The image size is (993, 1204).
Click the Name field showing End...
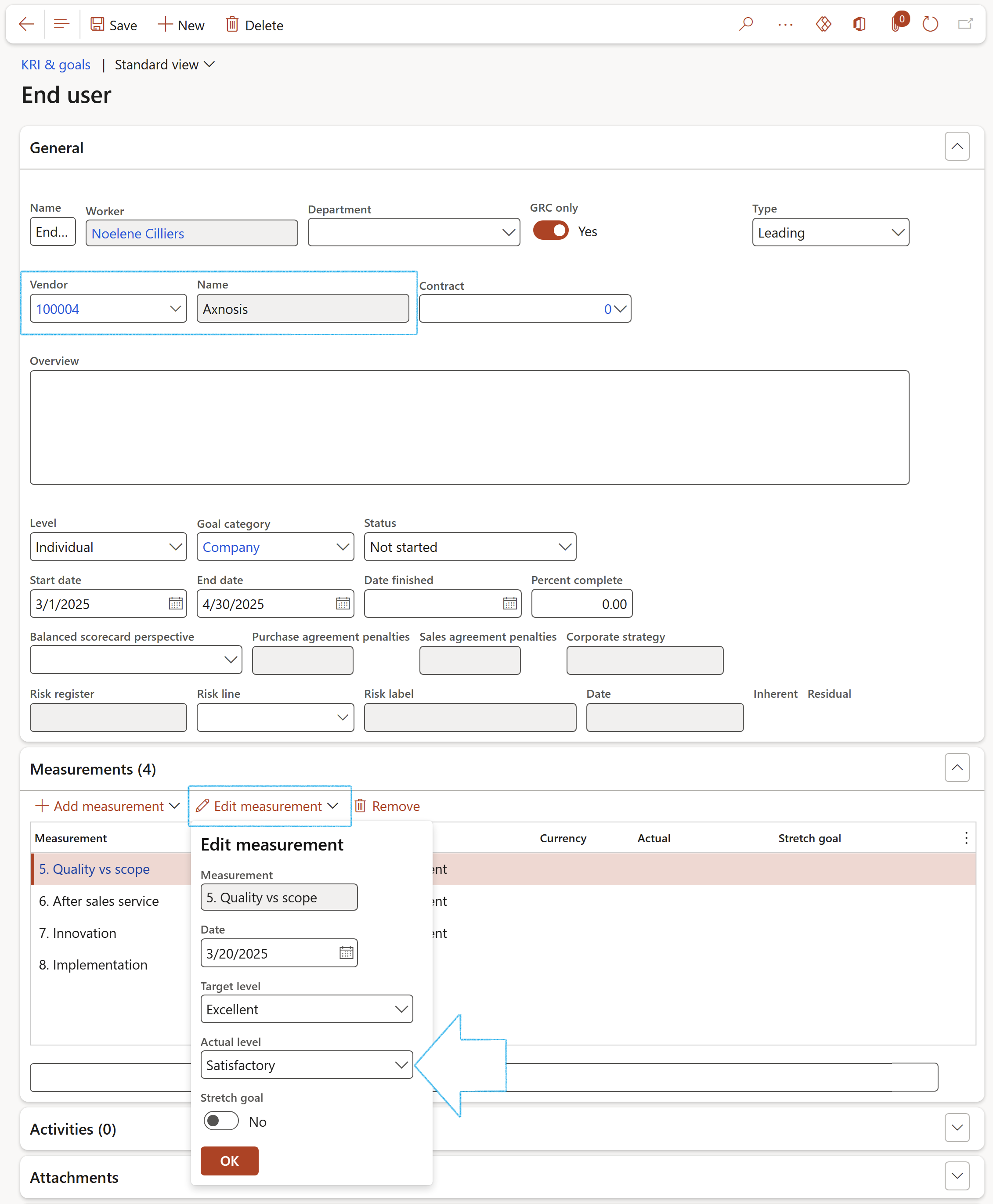(x=53, y=232)
